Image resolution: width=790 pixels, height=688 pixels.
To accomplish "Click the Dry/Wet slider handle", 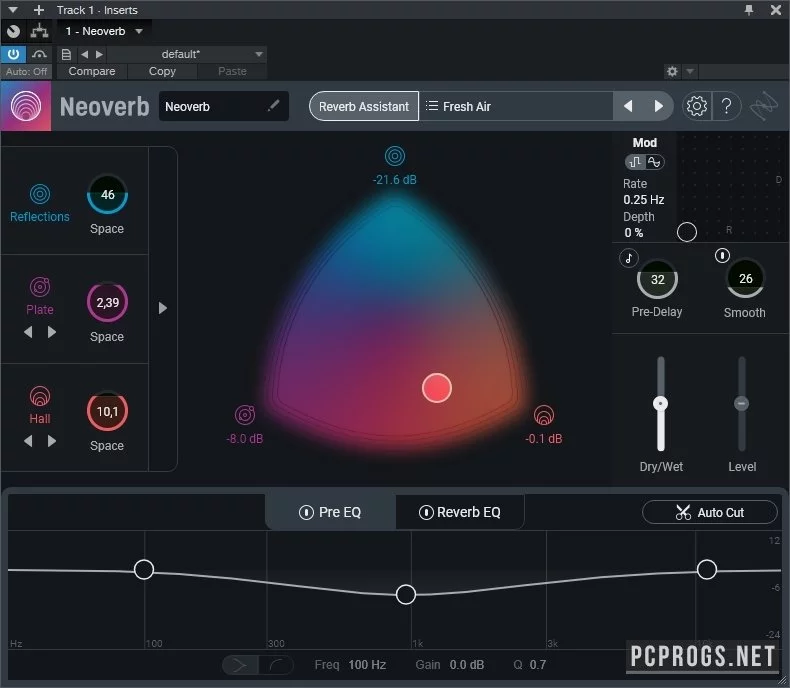I will (660, 403).
